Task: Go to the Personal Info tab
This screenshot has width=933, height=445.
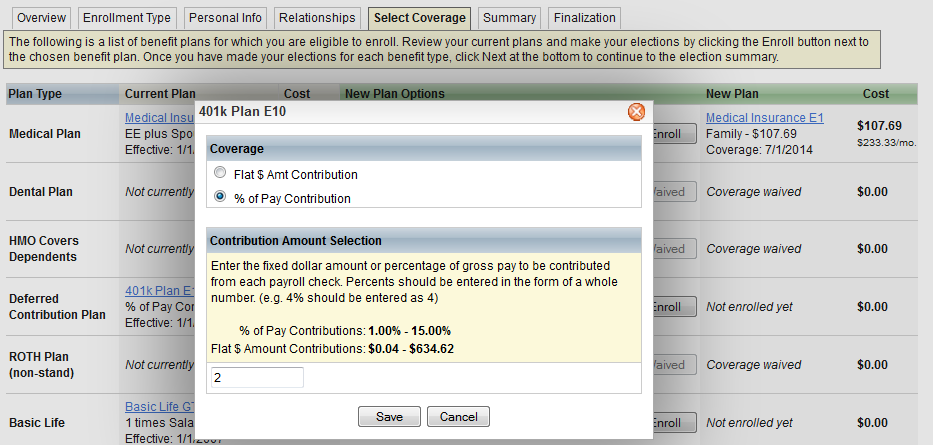Action: [x=224, y=18]
